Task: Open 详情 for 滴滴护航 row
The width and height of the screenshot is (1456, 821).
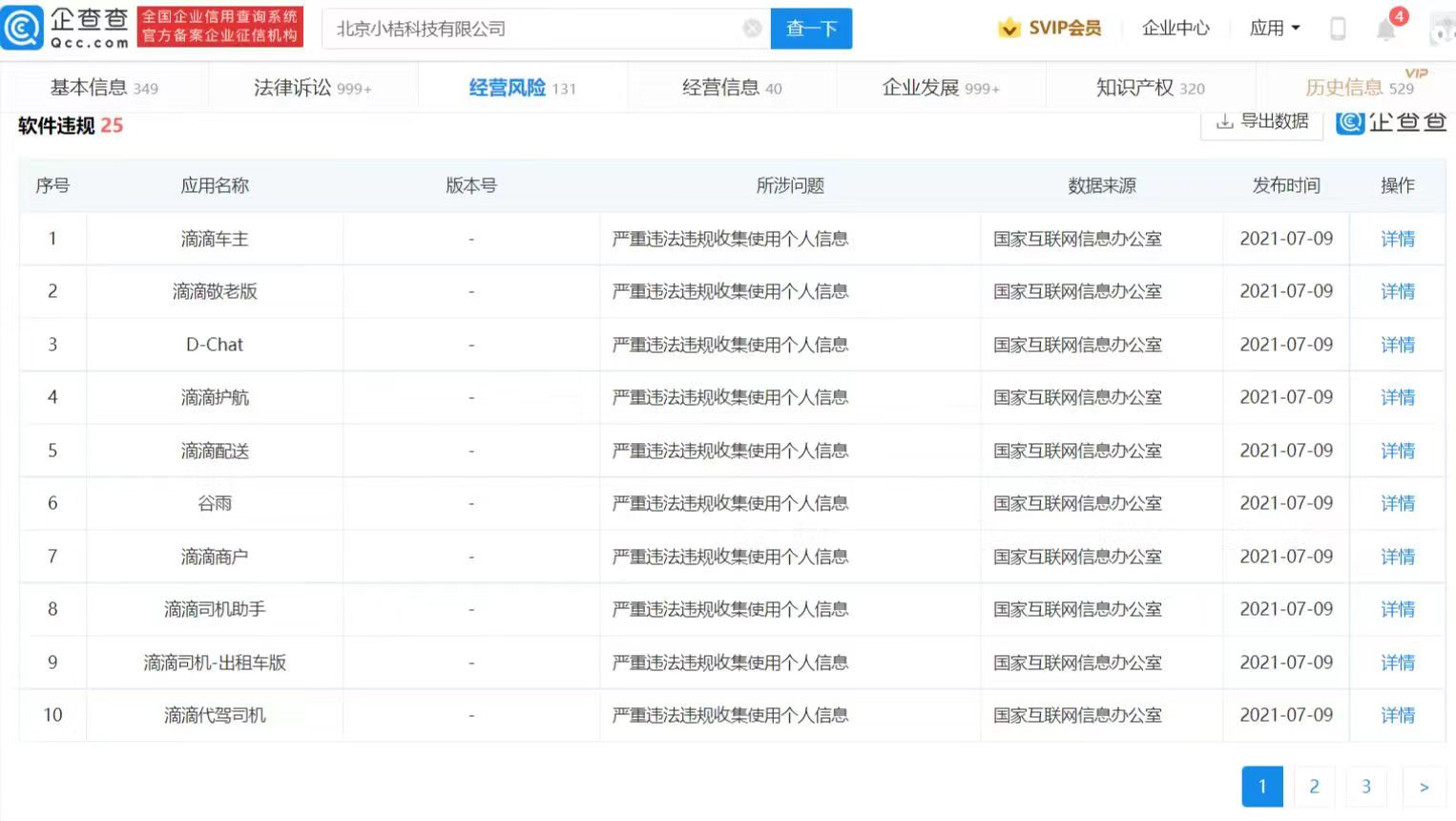Action: 1398,397
